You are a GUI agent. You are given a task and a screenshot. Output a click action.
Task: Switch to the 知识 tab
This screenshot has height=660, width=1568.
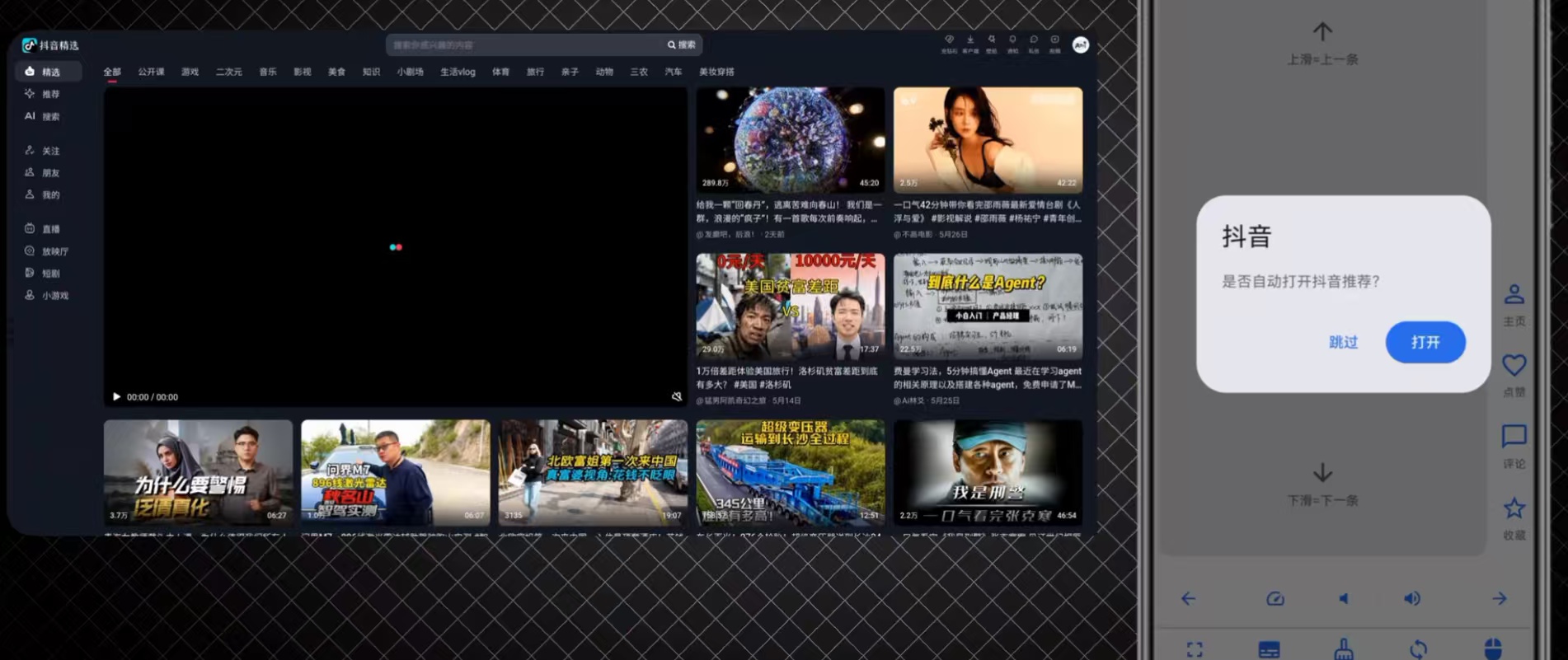pyautogui.click(x=371, y=72)
